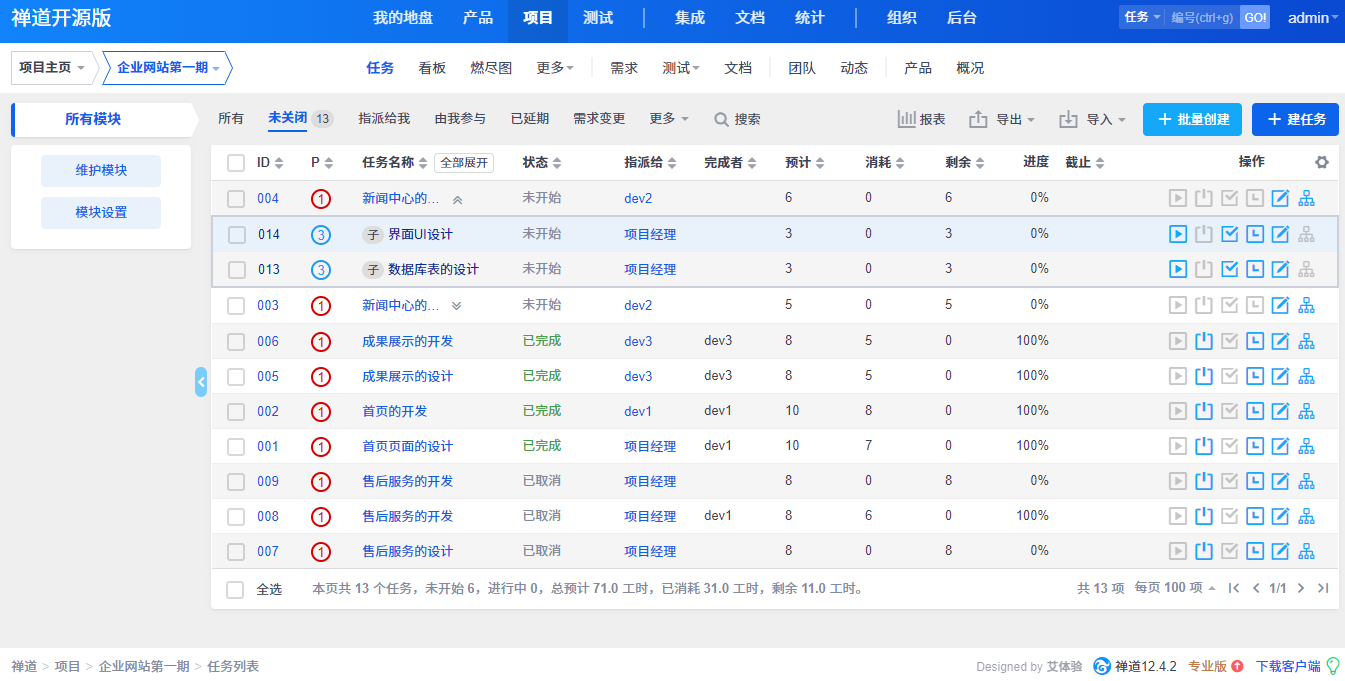Click the close icon for task 009
Image resolution: width=1345 pixels, height=681 pixels.
tap(1204, 481)
